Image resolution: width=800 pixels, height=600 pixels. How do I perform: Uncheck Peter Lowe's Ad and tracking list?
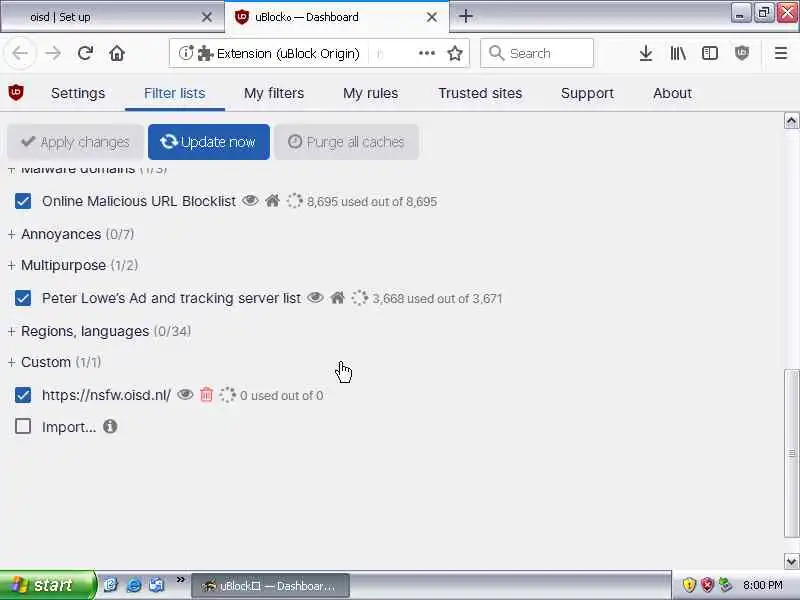click(23, 298)
